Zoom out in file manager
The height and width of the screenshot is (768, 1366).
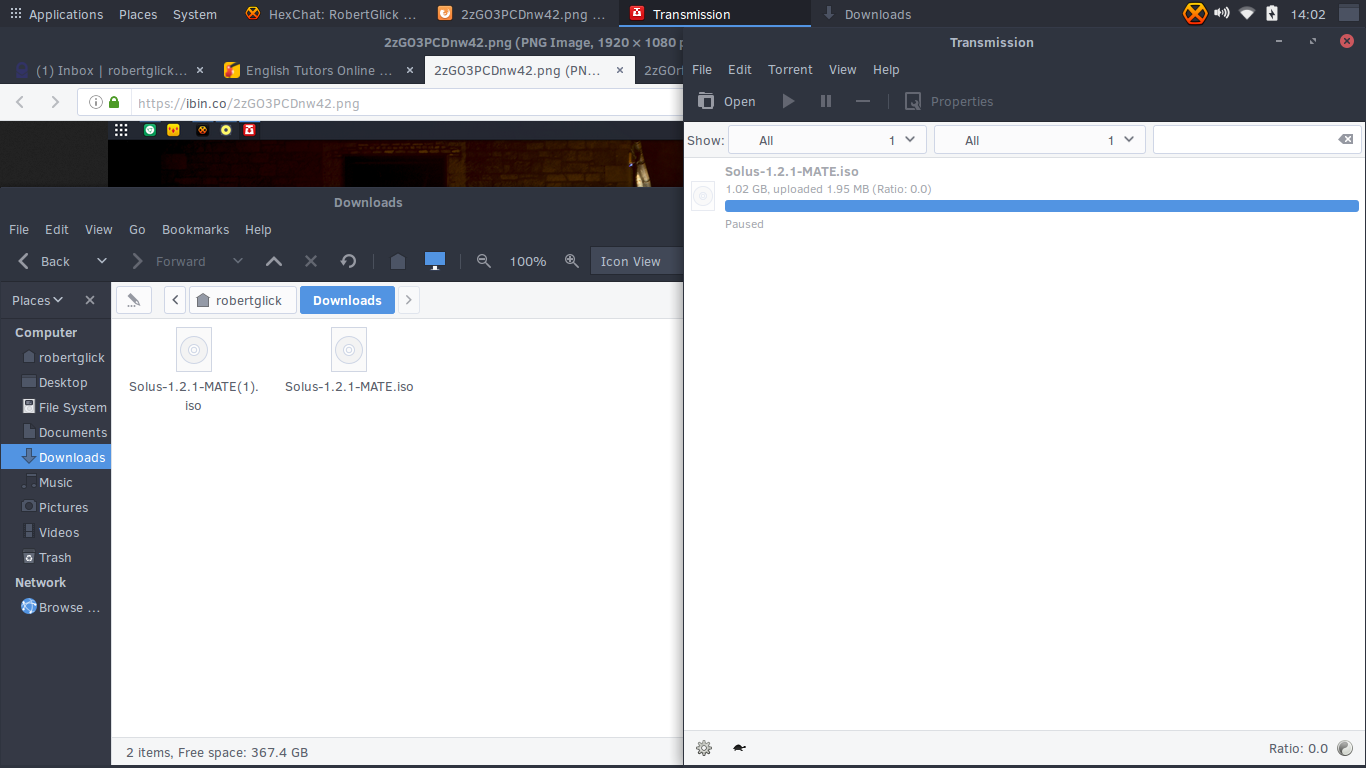click(484, 261)
